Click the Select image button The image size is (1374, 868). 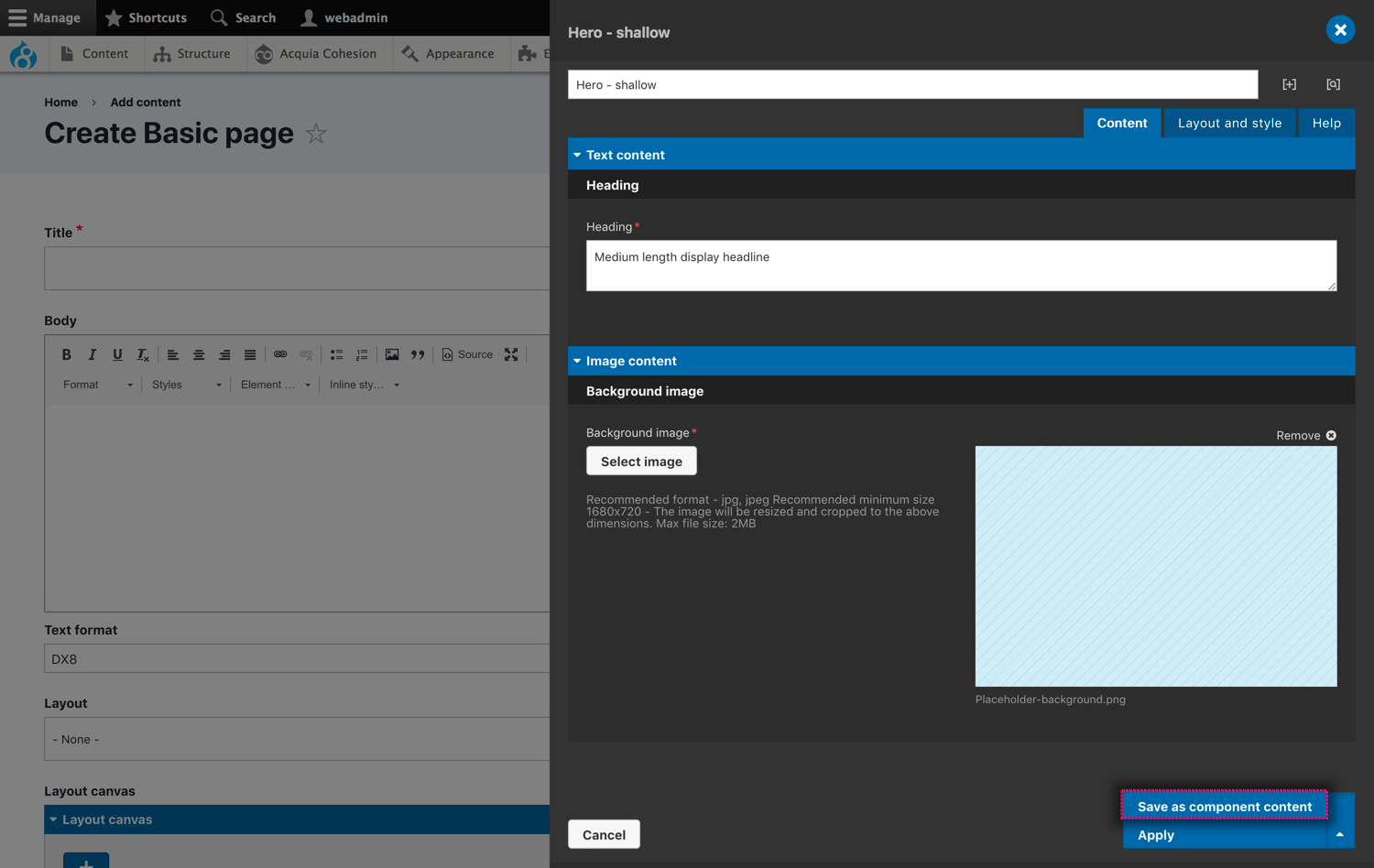tap(641, 461)
